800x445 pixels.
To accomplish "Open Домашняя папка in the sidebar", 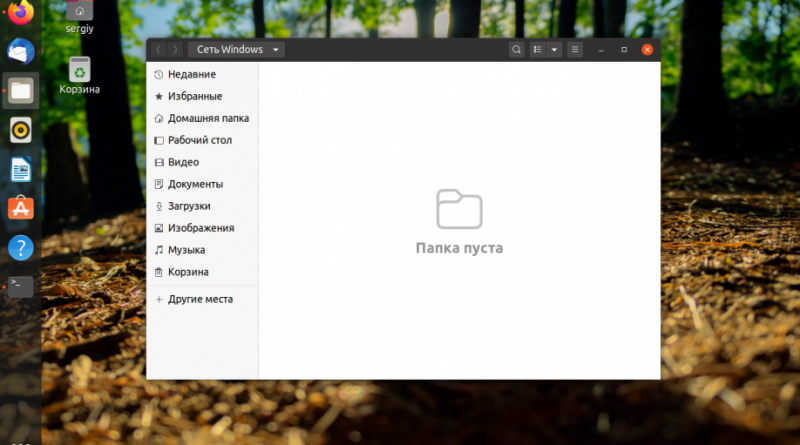I will (207, 118).
